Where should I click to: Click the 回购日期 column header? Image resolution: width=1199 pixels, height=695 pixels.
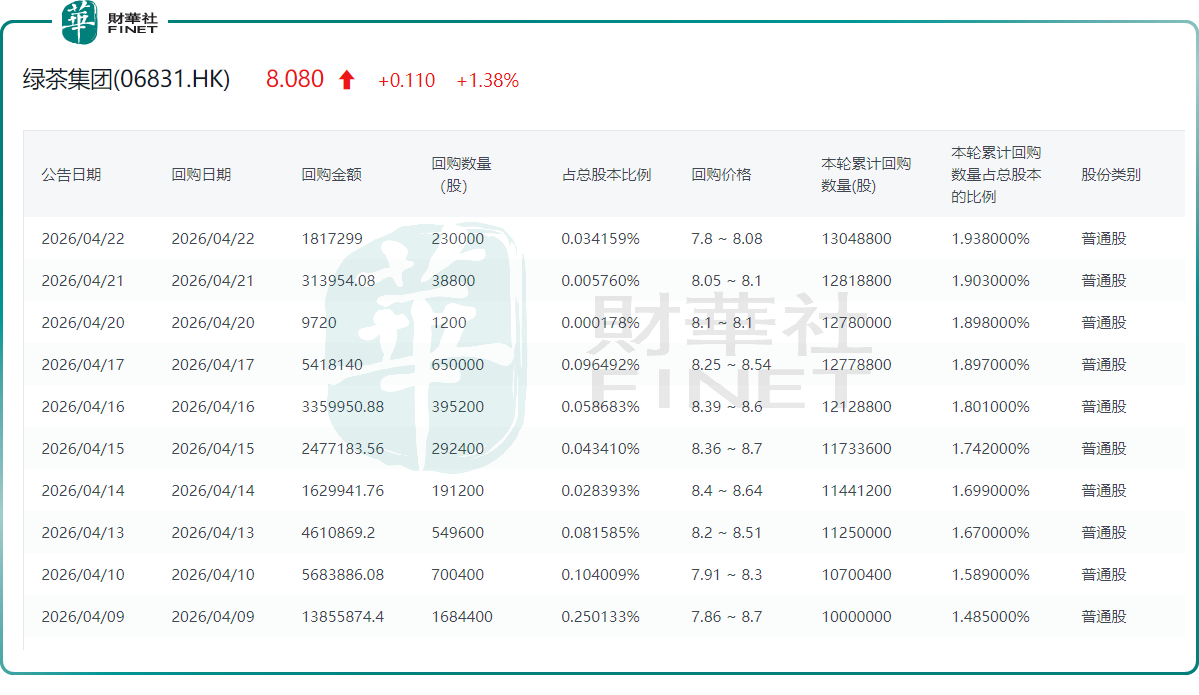coord(201,174)
